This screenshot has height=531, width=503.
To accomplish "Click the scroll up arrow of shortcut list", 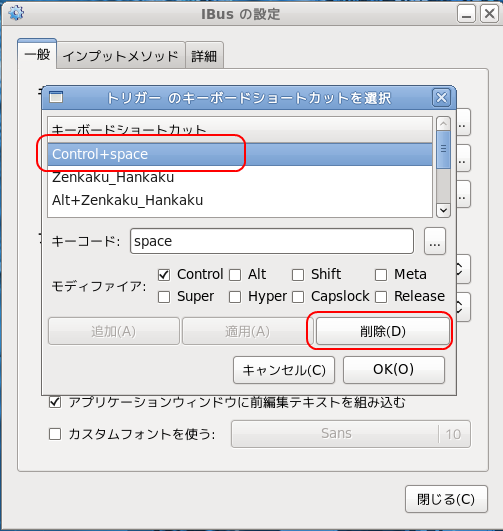I will pyautogui.click(x=443, y=124).
